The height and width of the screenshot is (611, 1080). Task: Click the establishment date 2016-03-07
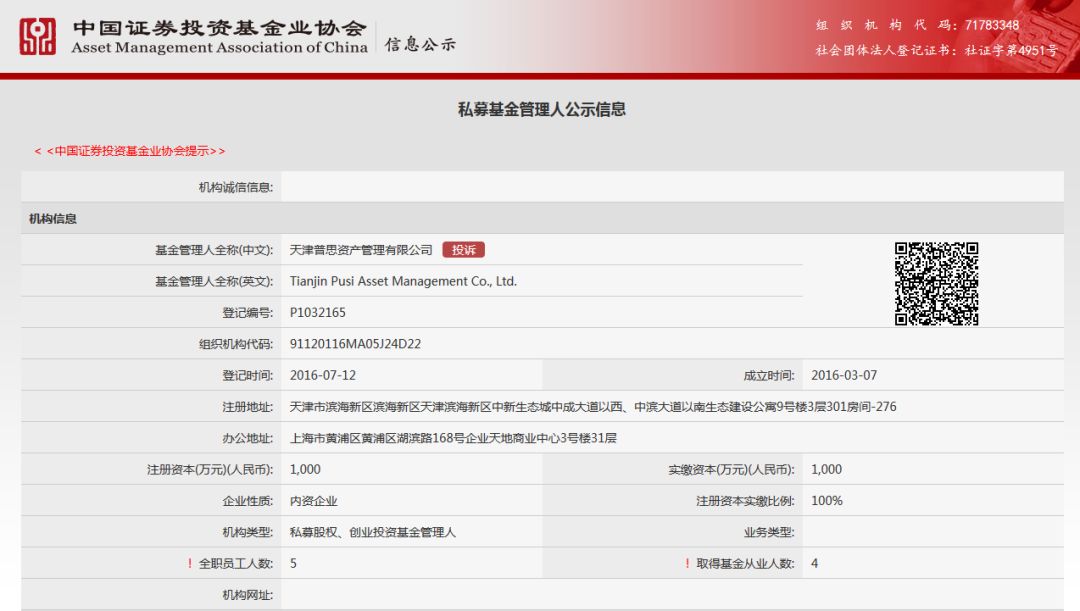pos(844,375)
